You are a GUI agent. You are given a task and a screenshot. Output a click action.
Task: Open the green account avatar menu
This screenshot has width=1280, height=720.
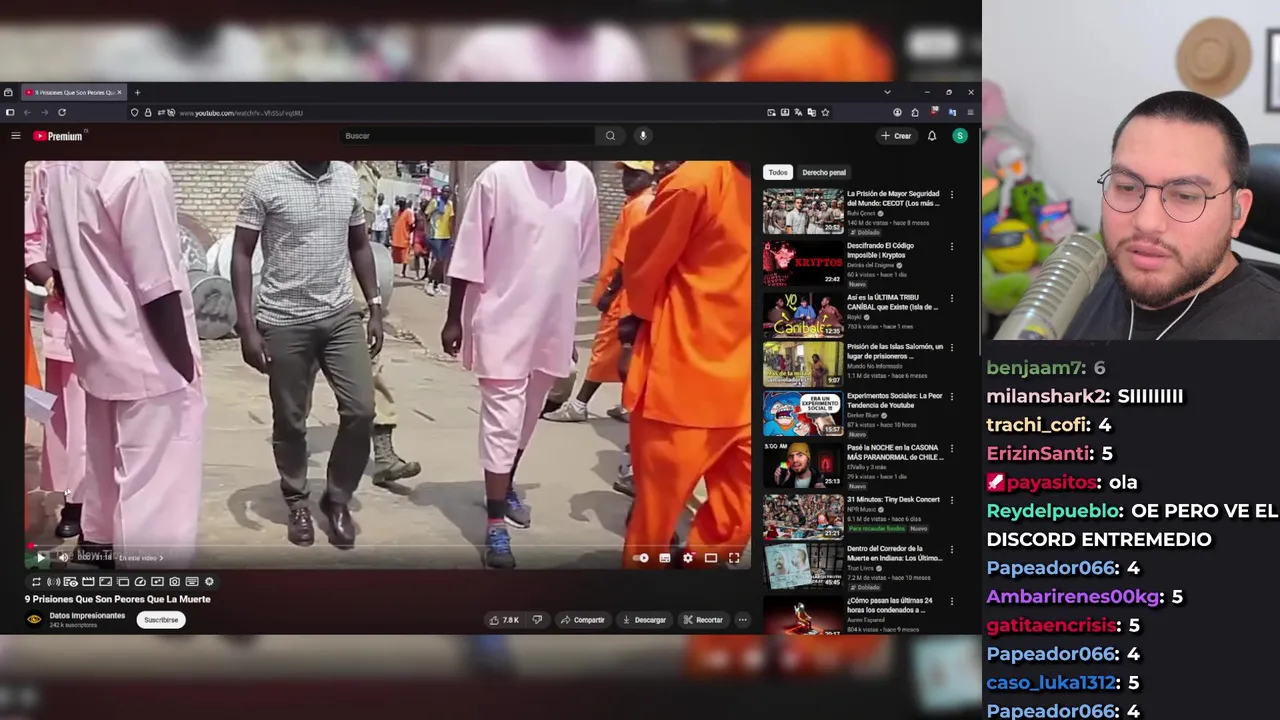click(960, 136)
